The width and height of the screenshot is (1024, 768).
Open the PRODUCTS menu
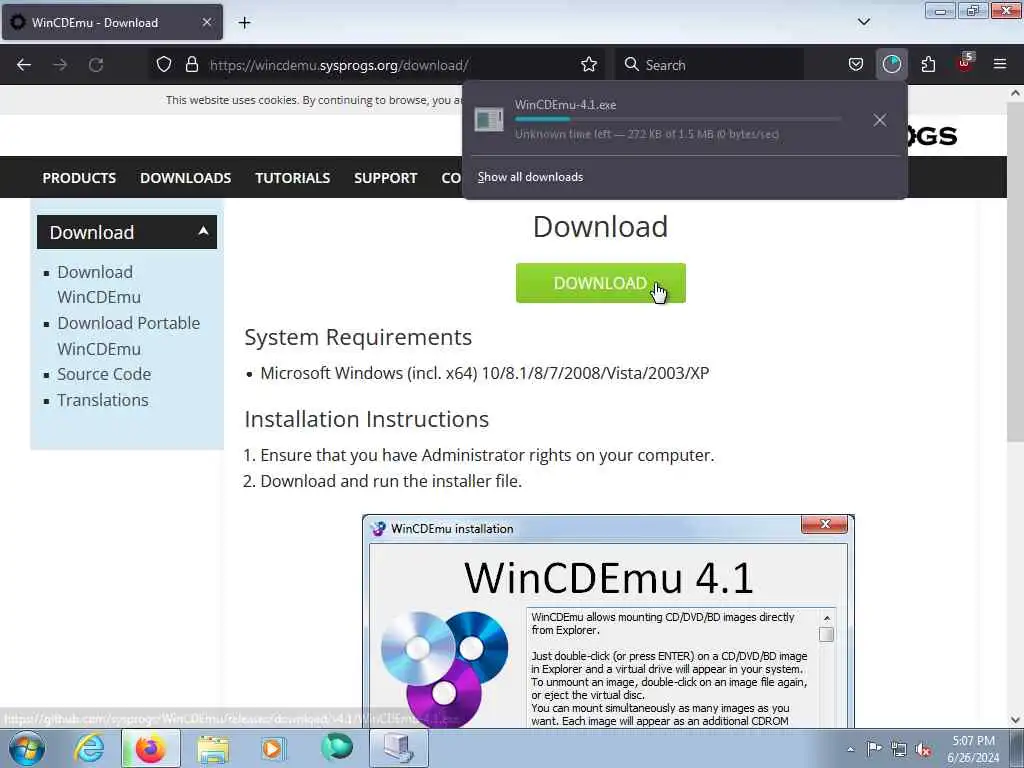79,178
